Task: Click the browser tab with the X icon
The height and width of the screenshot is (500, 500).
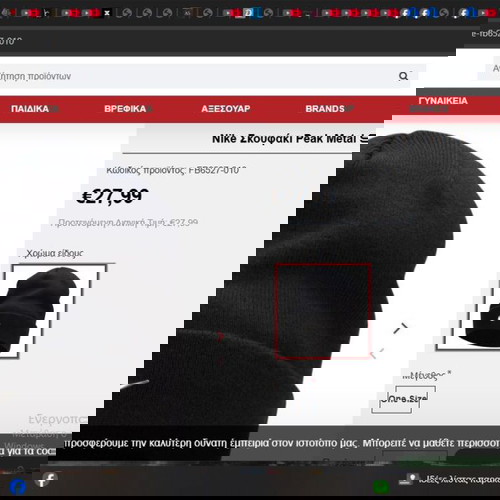Action: [107, 13]
